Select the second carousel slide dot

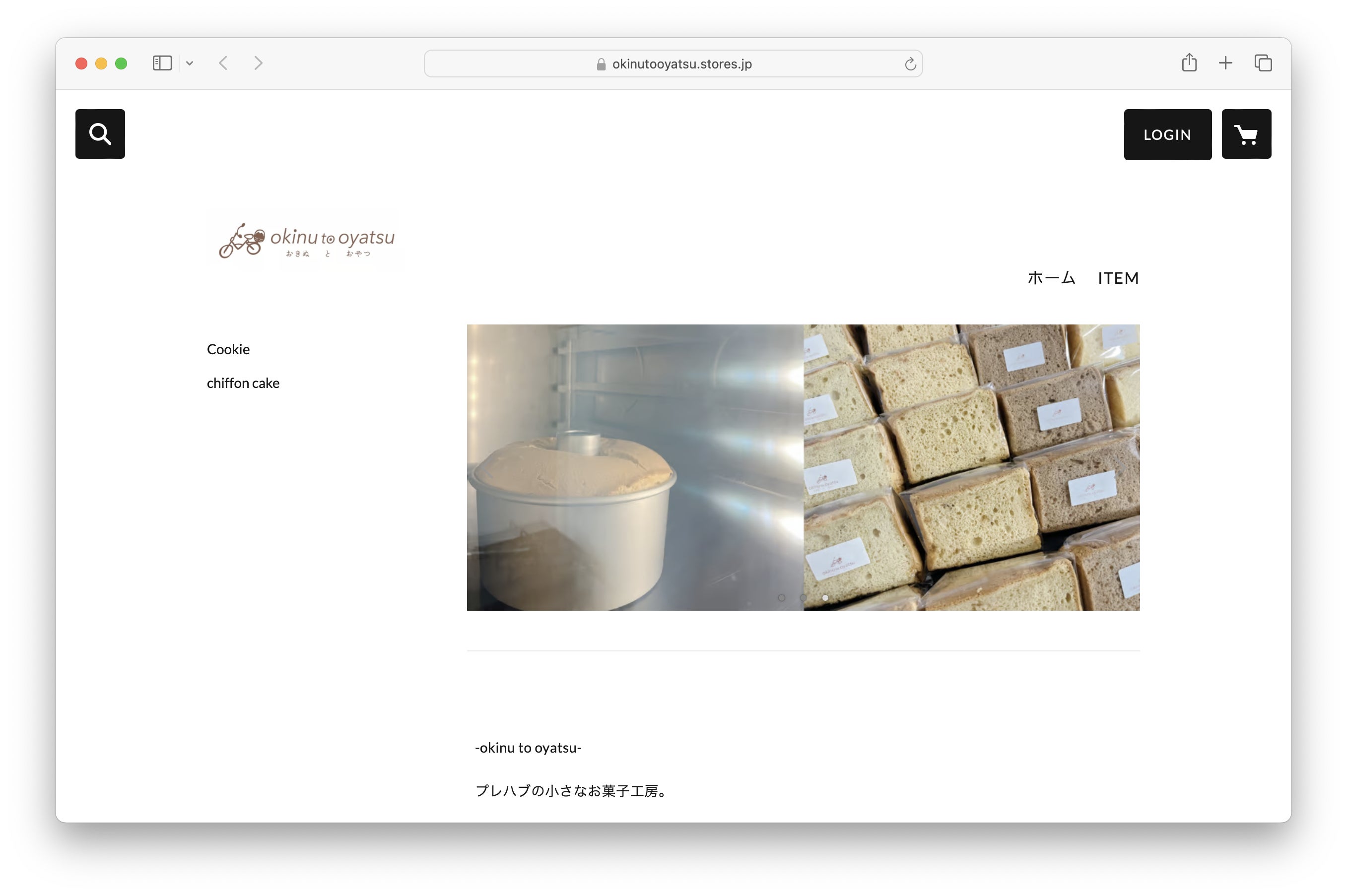[803, 598]
